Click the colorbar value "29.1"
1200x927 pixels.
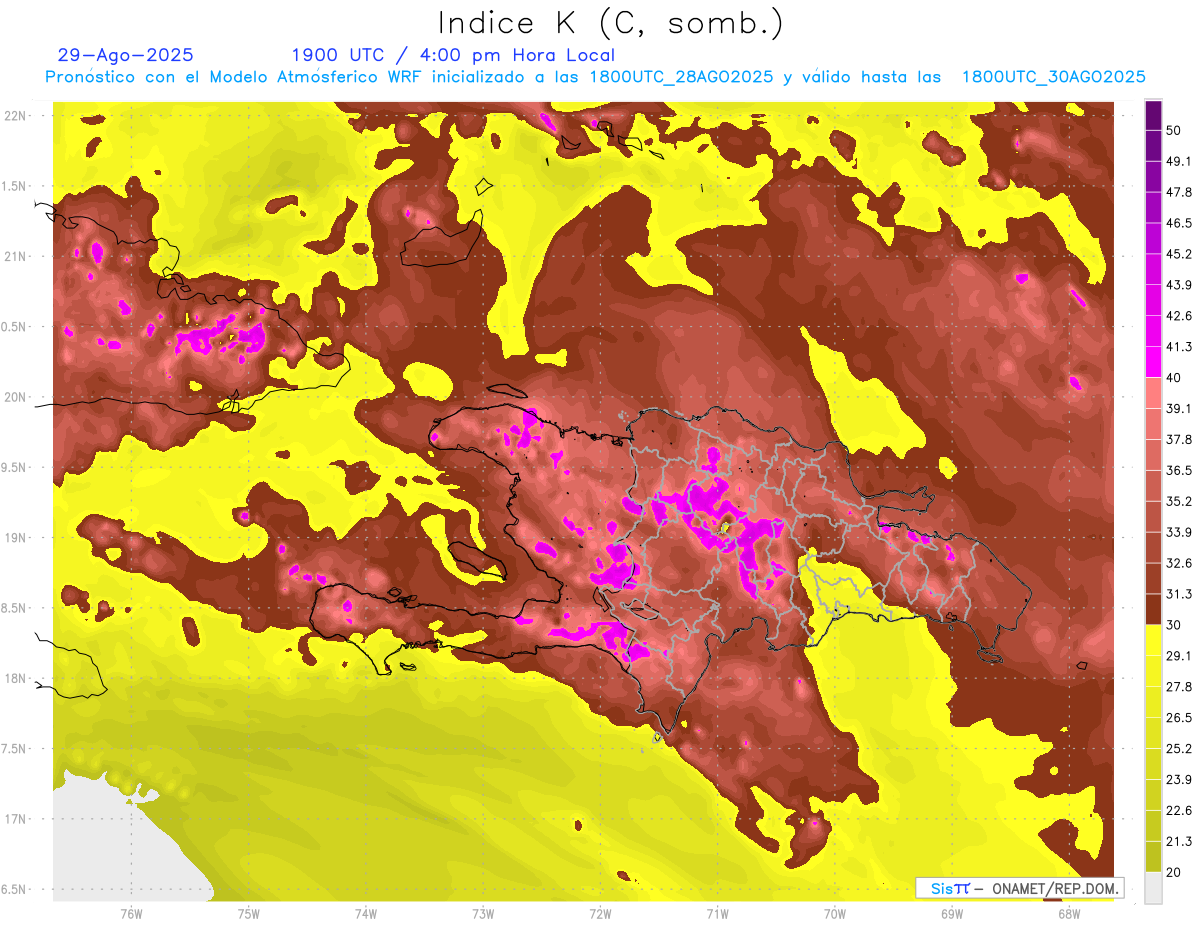click(x=1179, y=656)
